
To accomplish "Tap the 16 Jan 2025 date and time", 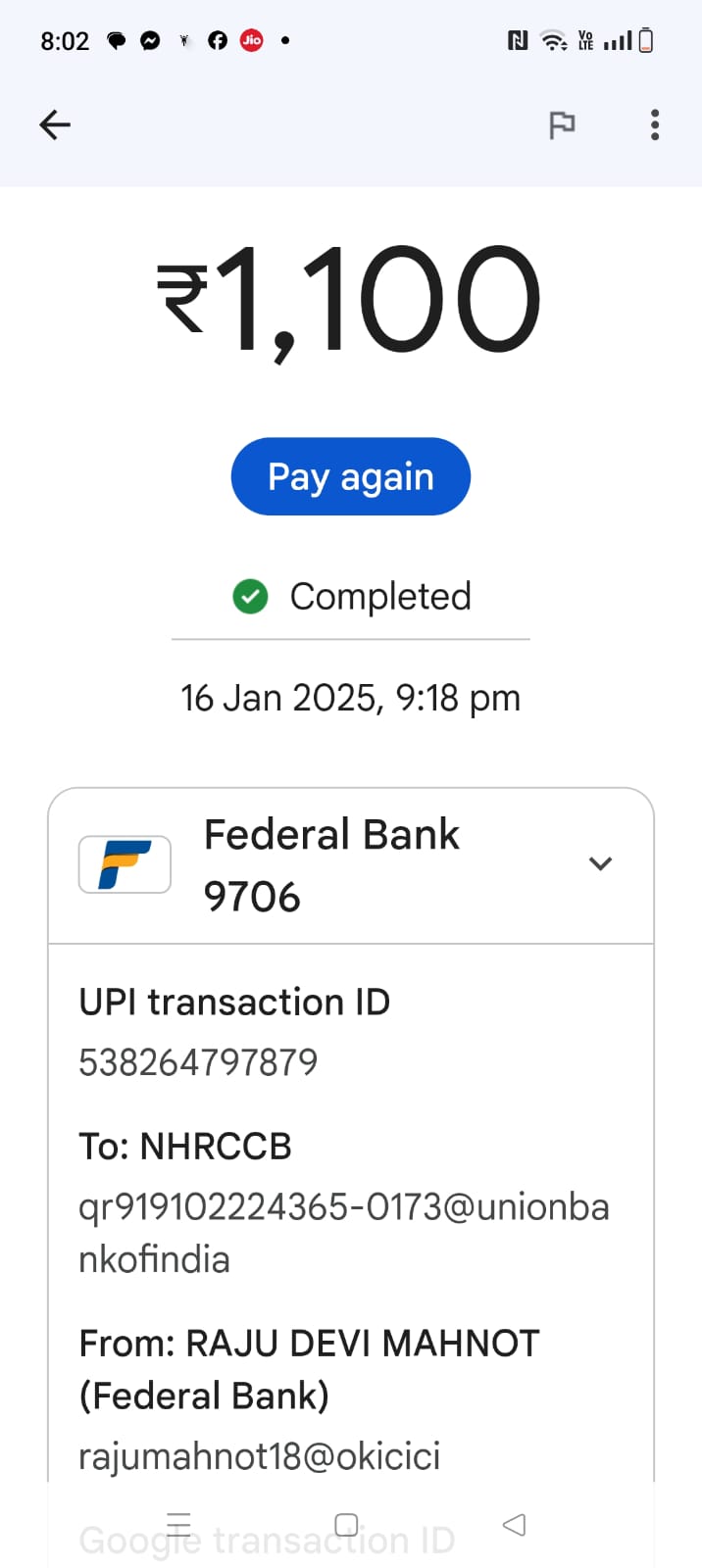I will (350, 698).
